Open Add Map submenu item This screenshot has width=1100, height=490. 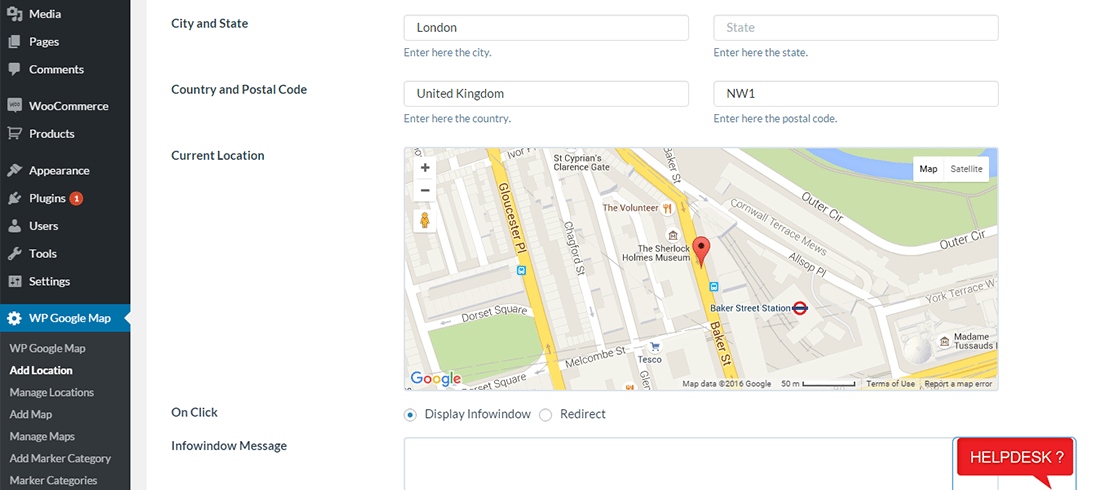point(31,414)
